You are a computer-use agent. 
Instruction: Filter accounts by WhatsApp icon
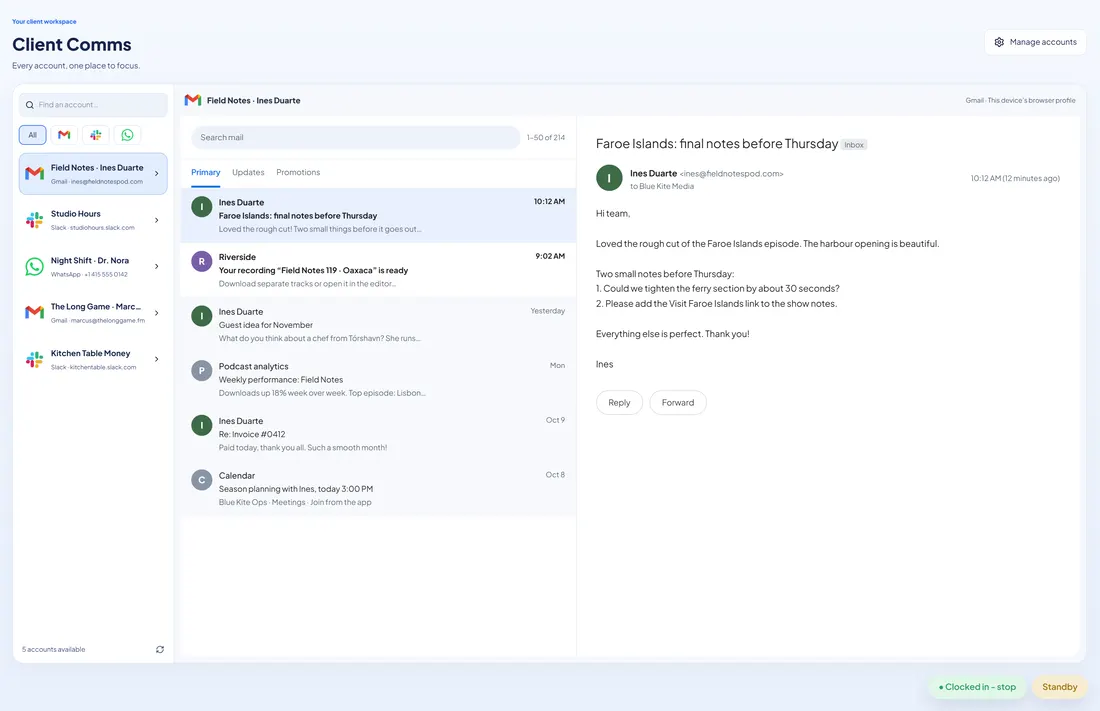tap(127, 135)
